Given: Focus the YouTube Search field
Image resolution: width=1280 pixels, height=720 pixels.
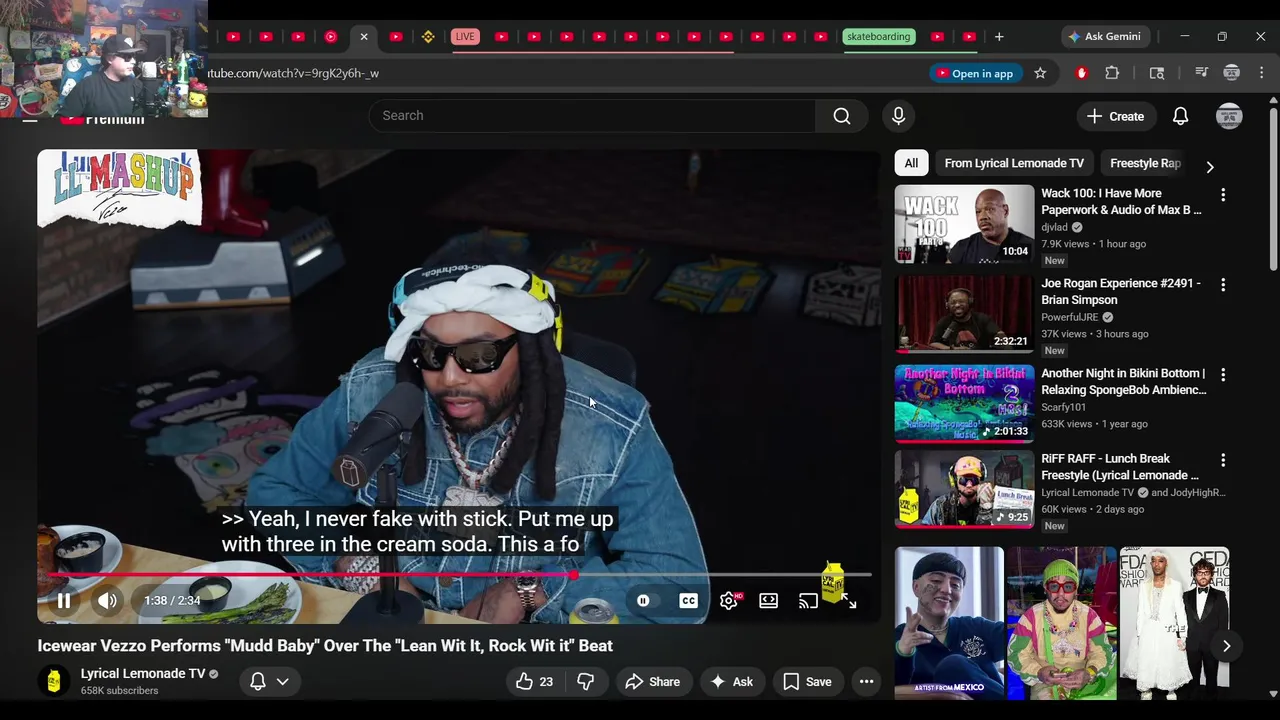Looking at the screenshot, I should (592, 116).
